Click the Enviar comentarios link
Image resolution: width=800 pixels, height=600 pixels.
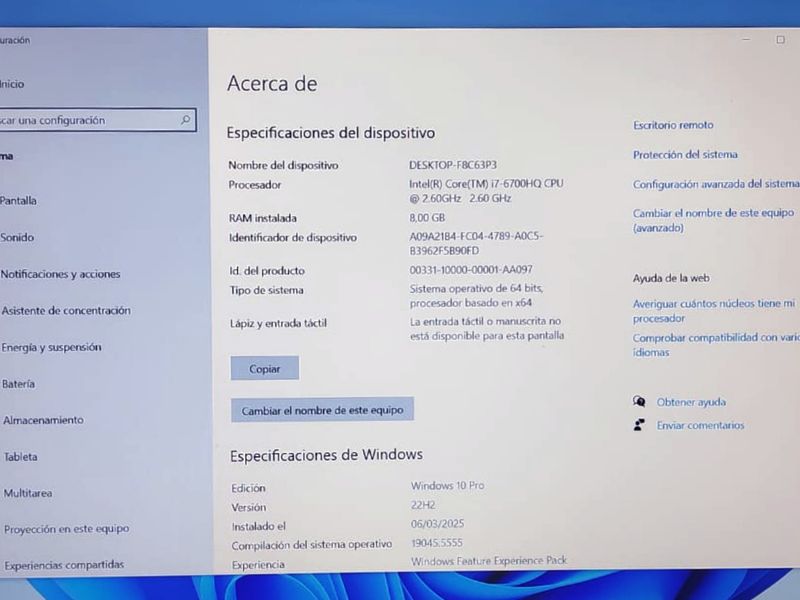tap(700, 425)
